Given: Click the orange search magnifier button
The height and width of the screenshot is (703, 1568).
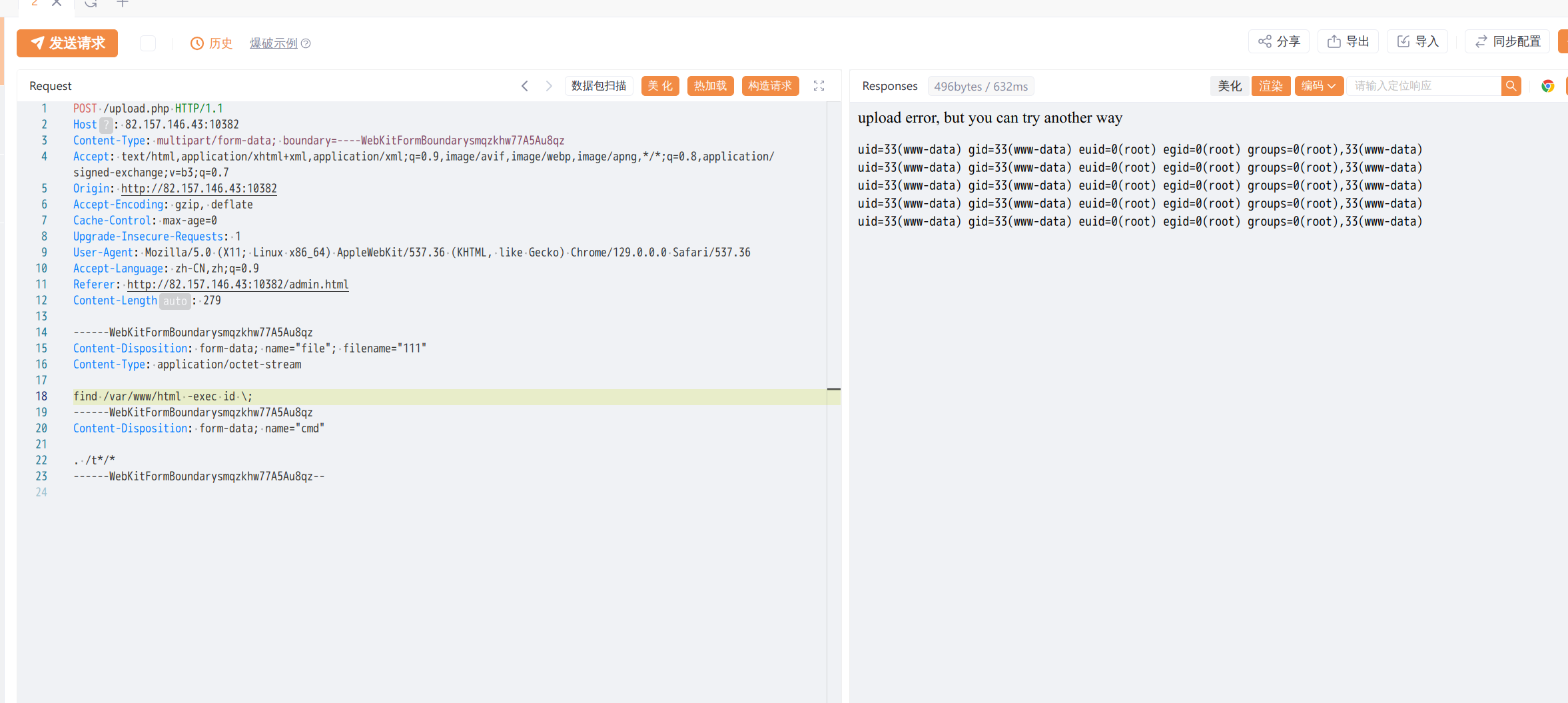Looking at the screenshot, I should [1511, 86].
